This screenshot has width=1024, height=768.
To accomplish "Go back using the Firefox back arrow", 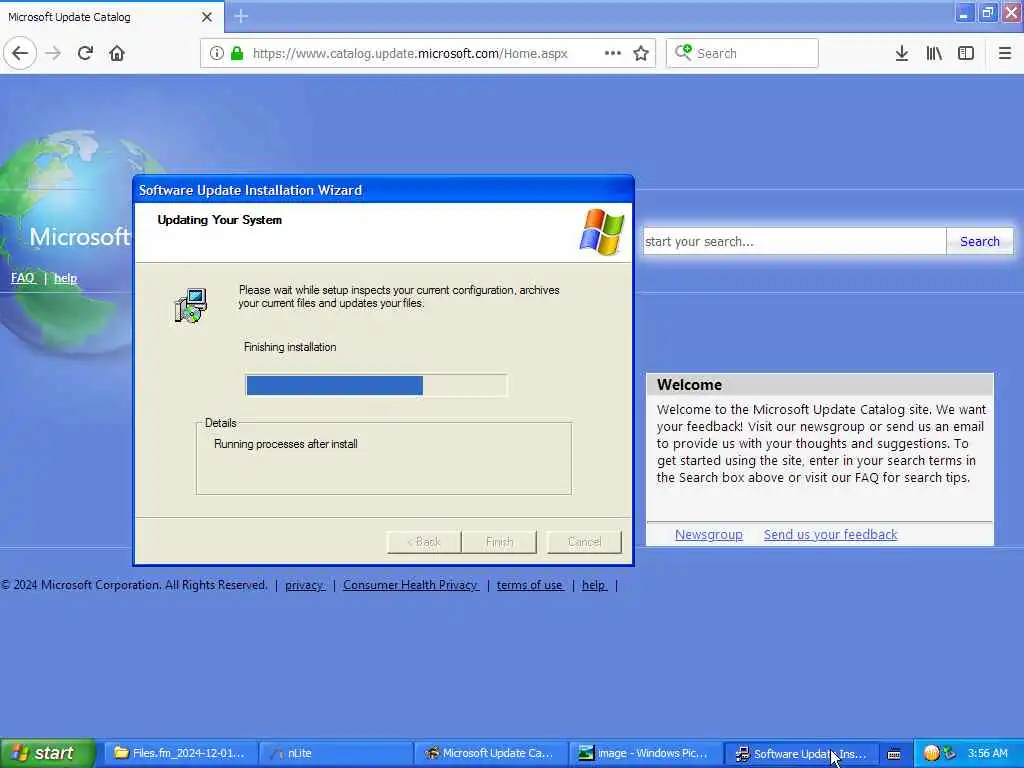I will (x=20, y=53).
